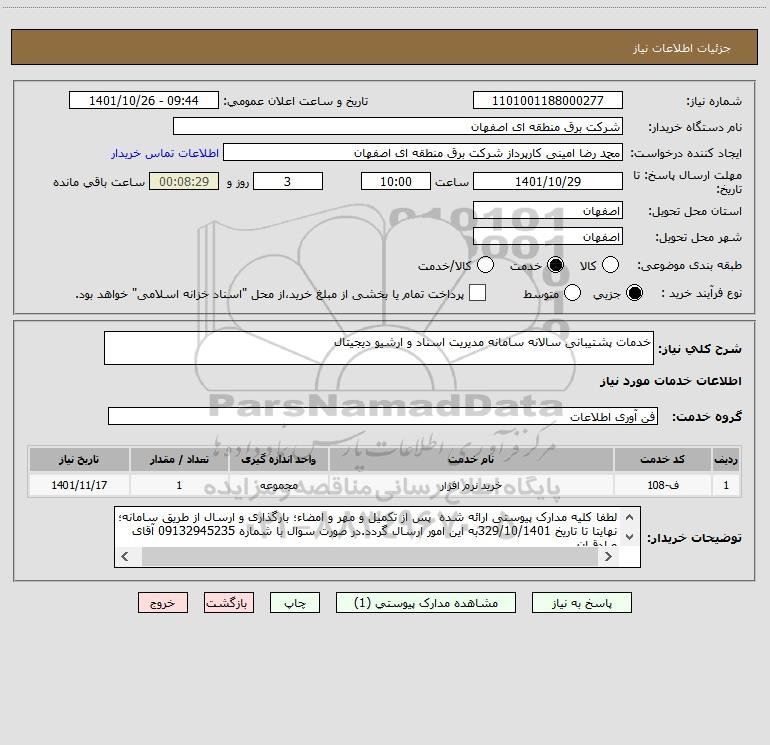The height and width of the screenshot is (745, 770).
Task: Click the خروج exit button
Action: point(163,603)
